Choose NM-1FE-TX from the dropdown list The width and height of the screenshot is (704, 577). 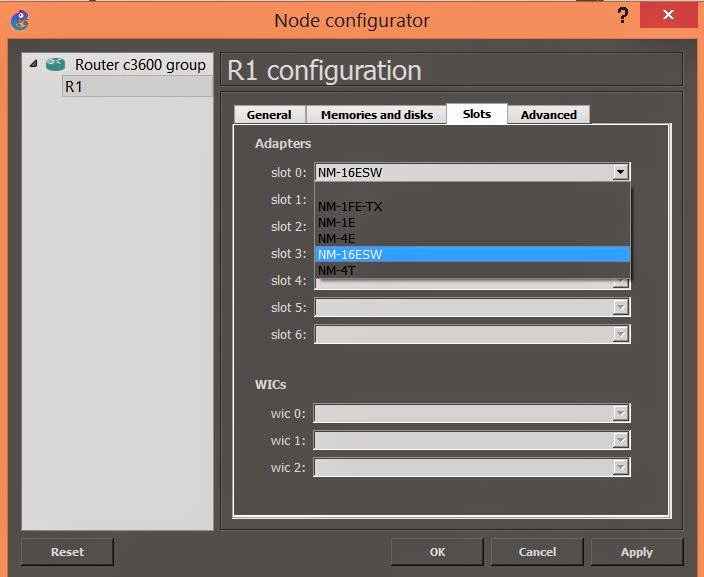(472, 207)
